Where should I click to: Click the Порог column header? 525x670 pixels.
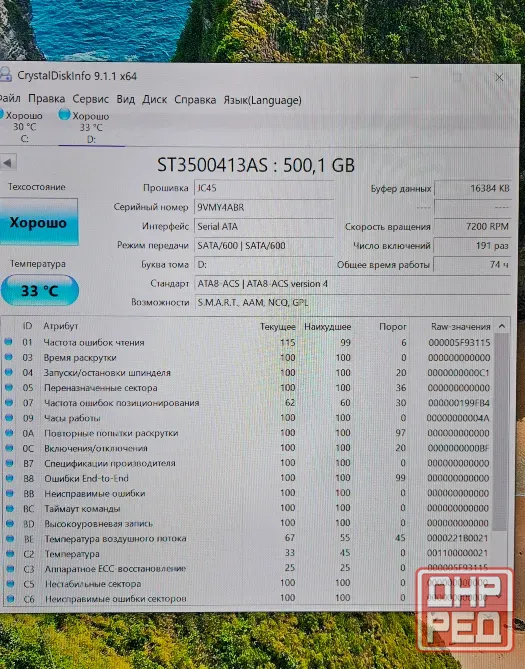(393, 326)
